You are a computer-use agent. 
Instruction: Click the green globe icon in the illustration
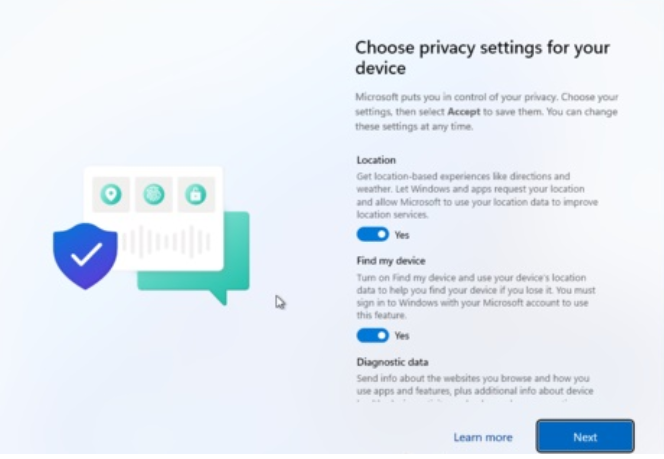coord(154,195)
